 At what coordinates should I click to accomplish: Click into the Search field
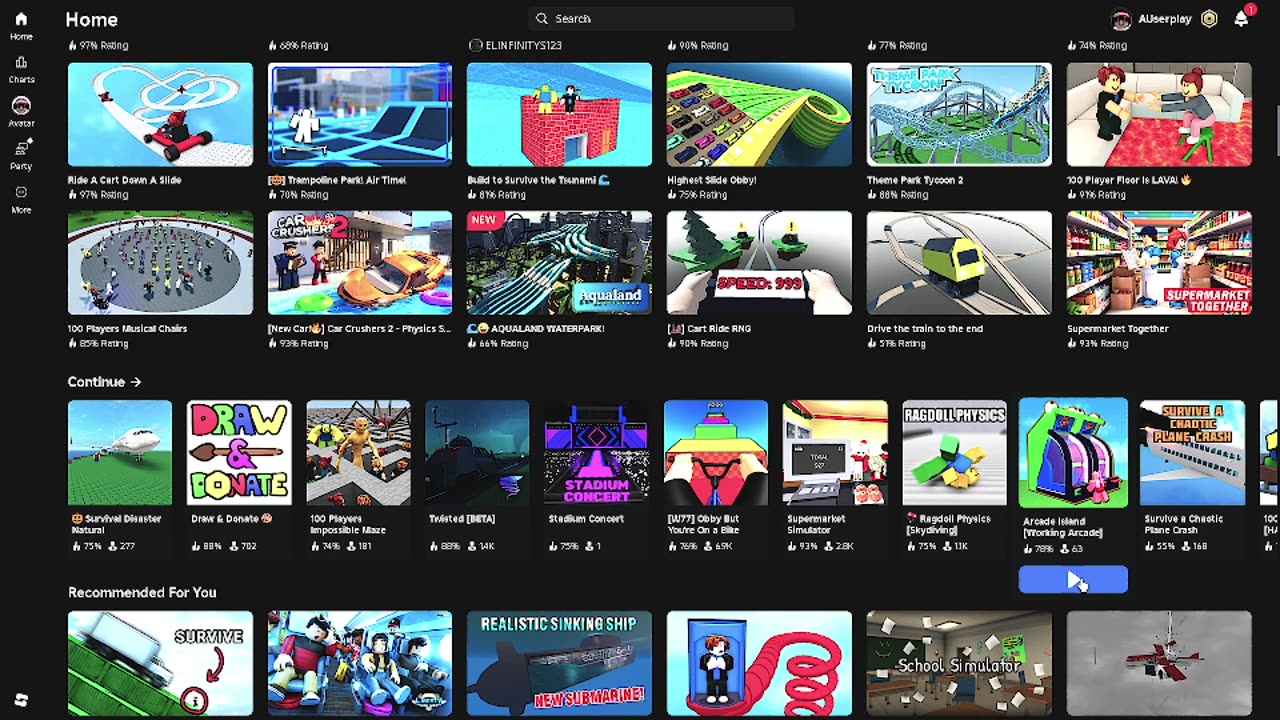[661, 18]
